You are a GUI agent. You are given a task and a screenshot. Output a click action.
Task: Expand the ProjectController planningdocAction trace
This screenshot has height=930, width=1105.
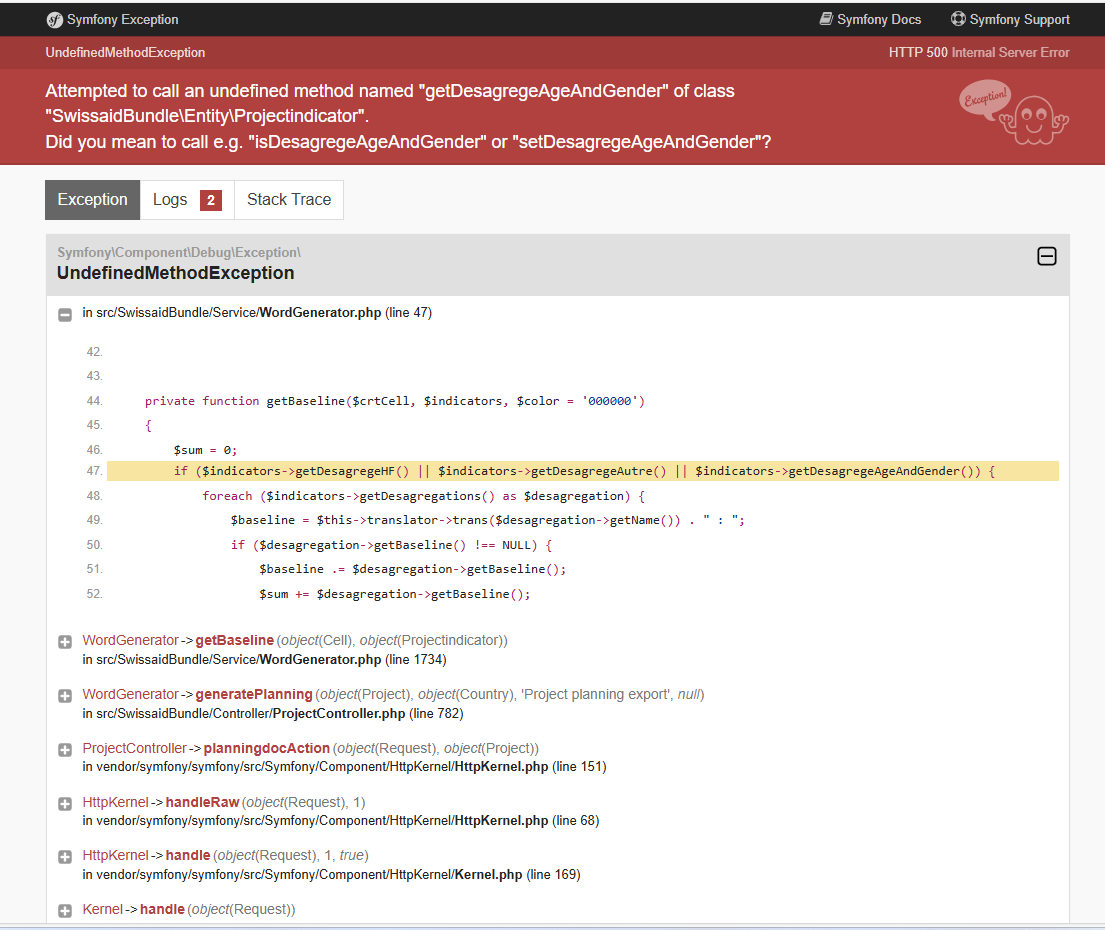click(65, 750)
